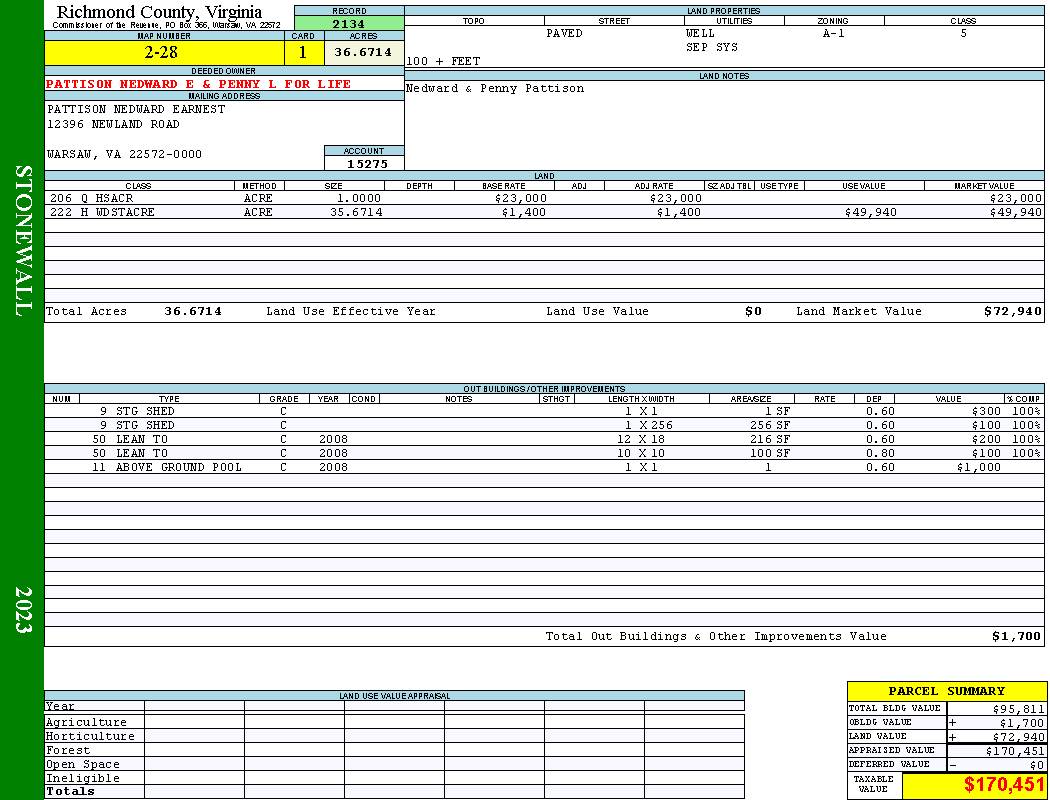
Task: Click the SEP SYS utilities value
Action: point(712,48)
